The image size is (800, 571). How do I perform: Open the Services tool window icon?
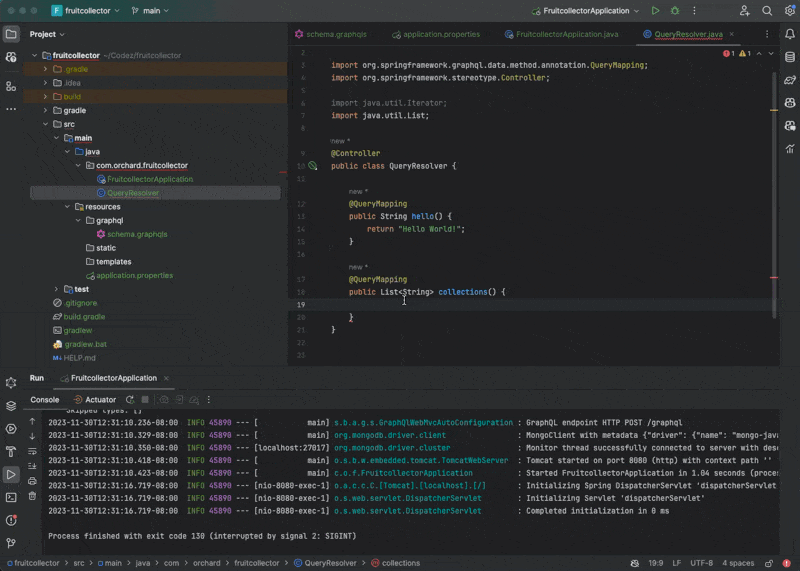tap(11, 429)
